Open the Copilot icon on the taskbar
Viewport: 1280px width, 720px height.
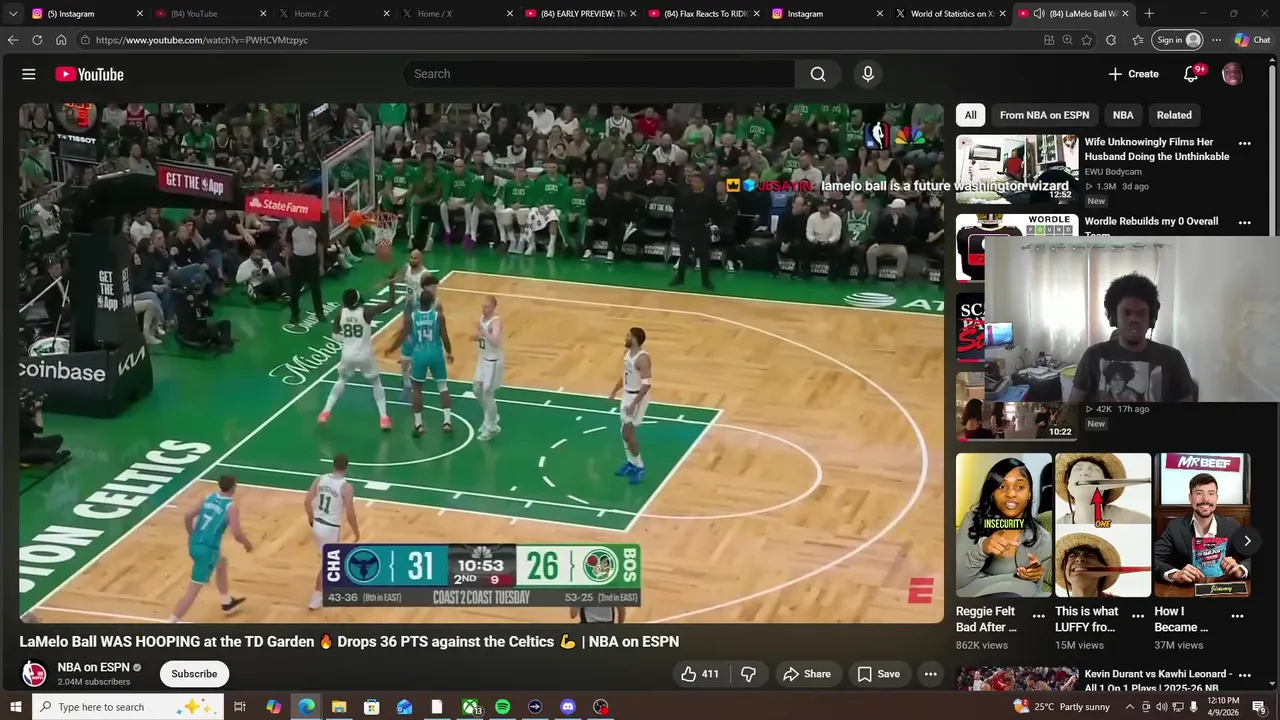(x=273, y=707)
